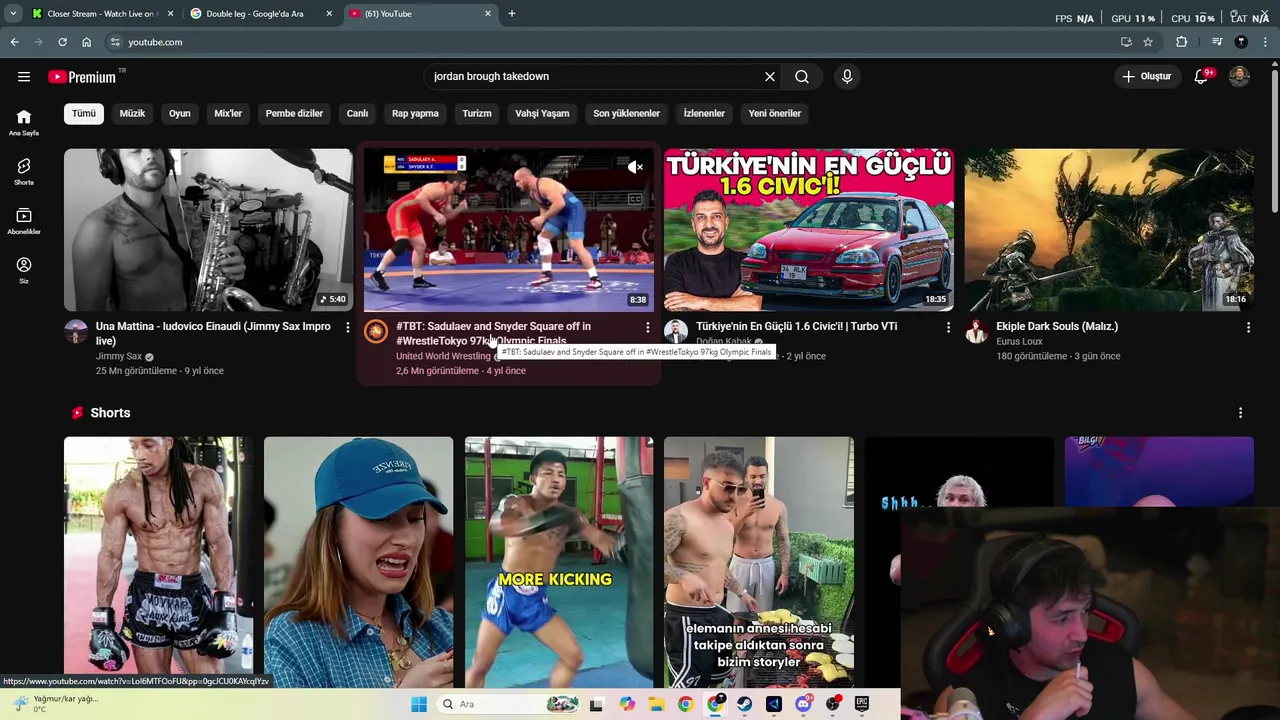The image size is (1280, 720).
Task: Select the Yeni öneriler filter chip
Action: [775, 113]
